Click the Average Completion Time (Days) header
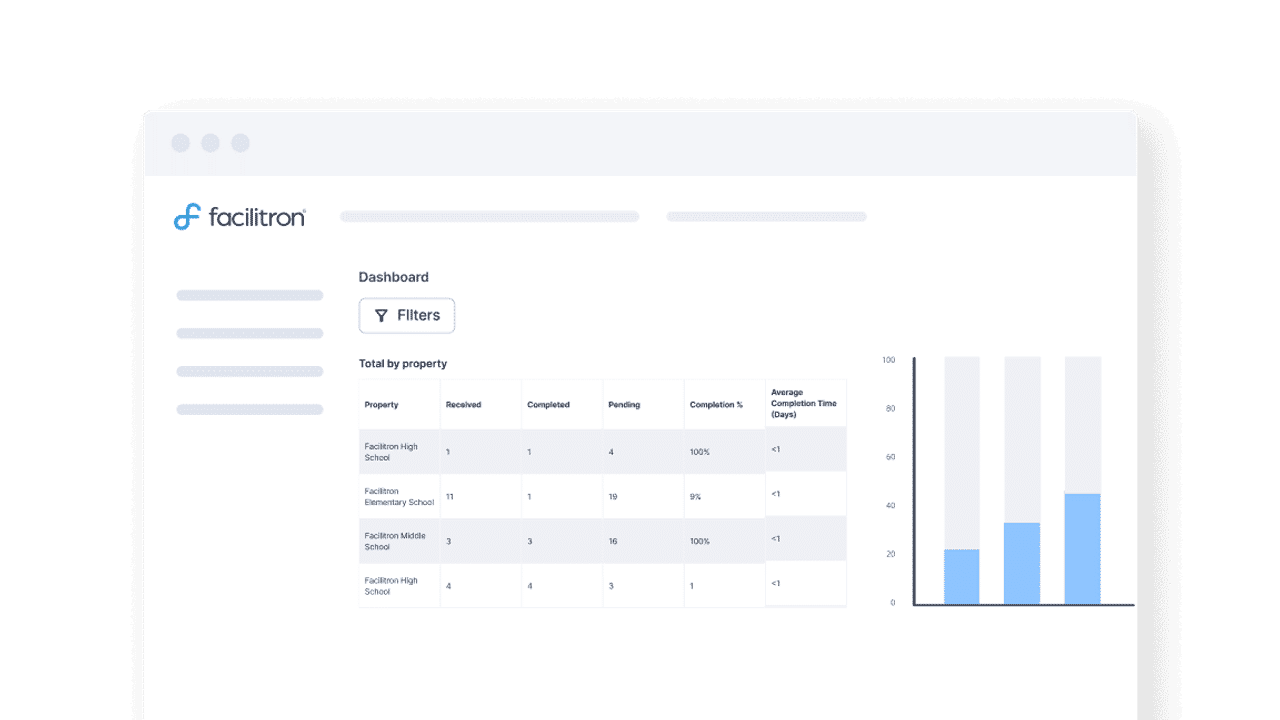 coord(804,403)
